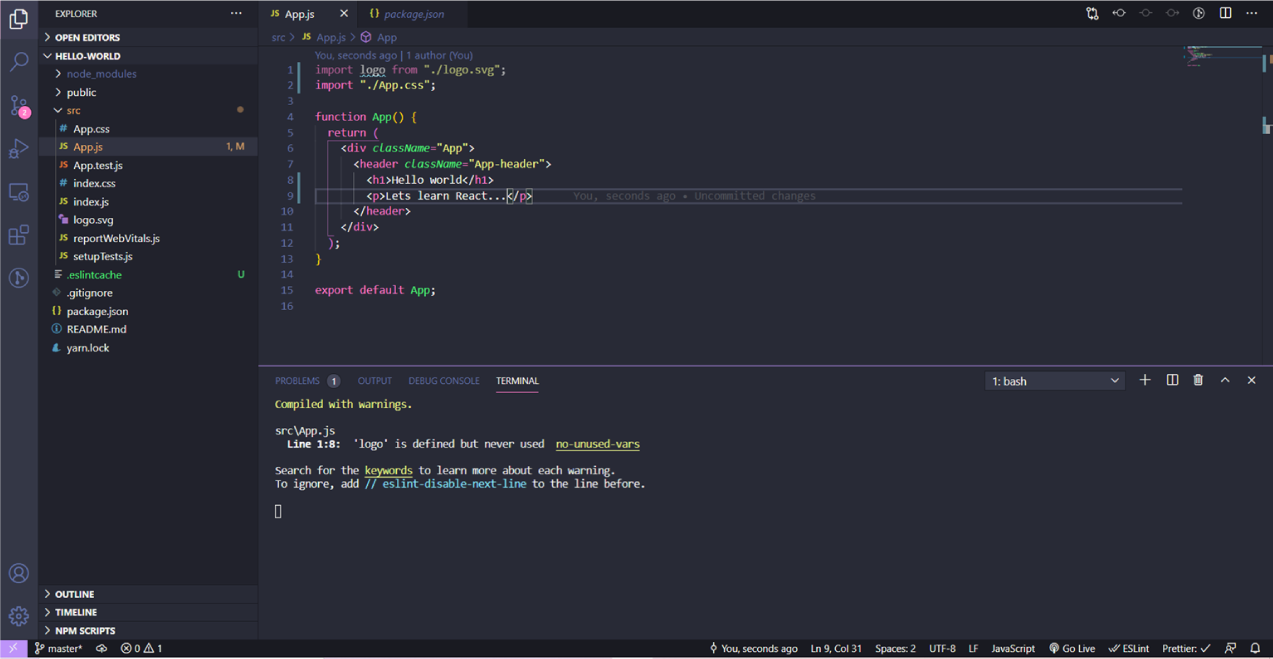Click the Accounts icon in activity bar
This screenshot has width=1273, height=659.
19,573
